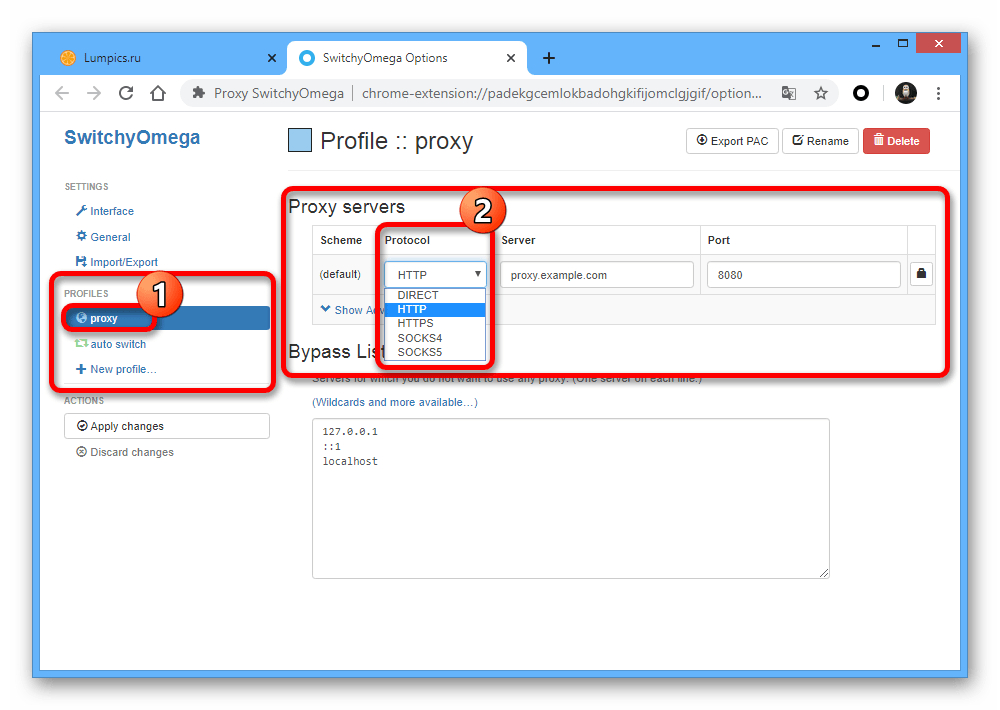The height and width of the screenshot is (710, 1000).
Task: Open the Wildcards and more available link
Action: tap(395, 403)
